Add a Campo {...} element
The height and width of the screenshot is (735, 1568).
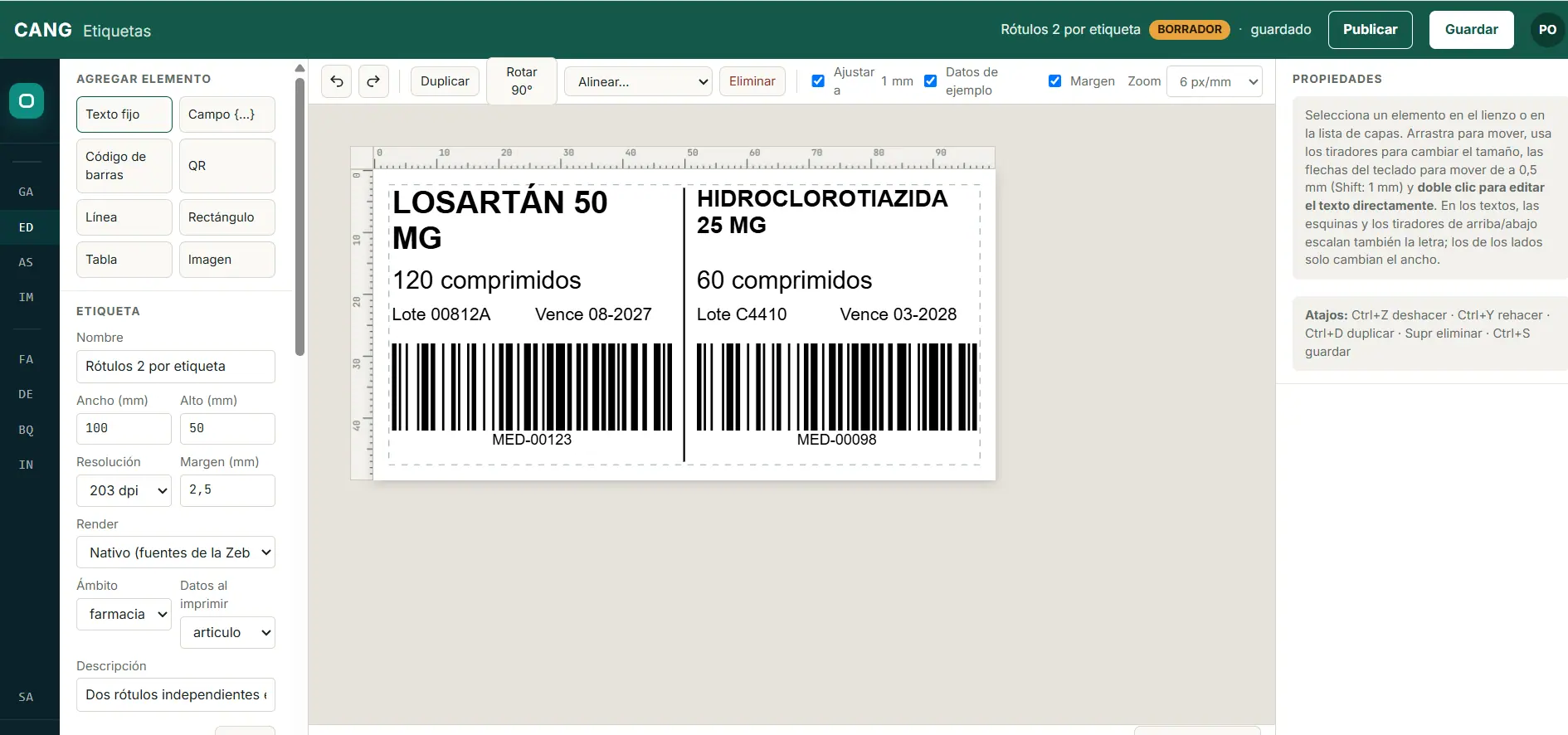(227, 114)
